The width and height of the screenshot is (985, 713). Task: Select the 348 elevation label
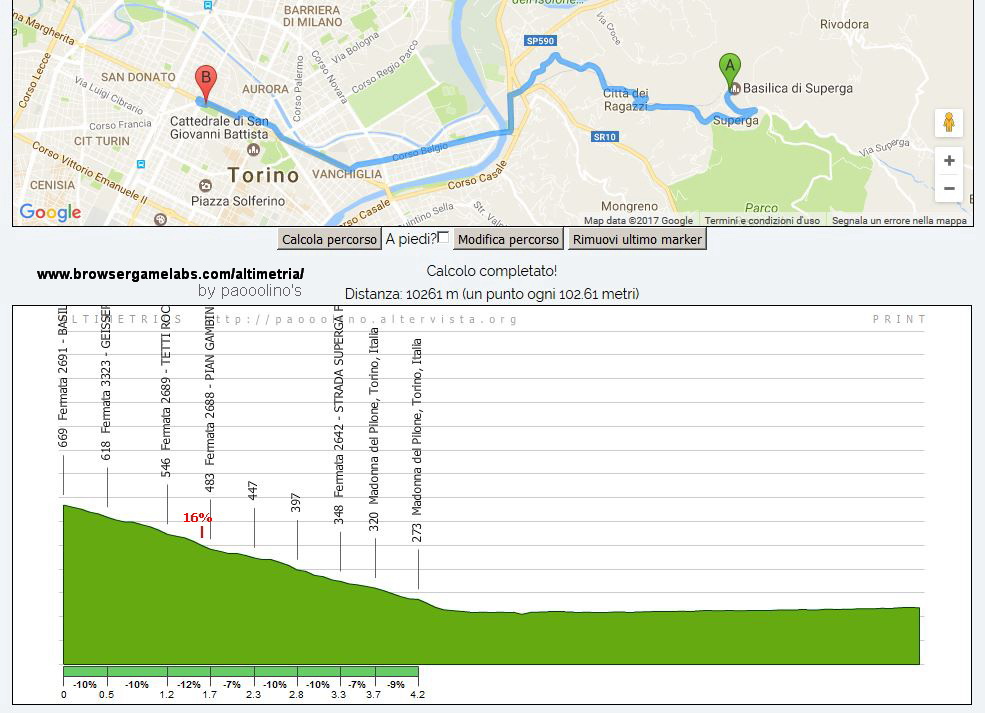point(339,514)
